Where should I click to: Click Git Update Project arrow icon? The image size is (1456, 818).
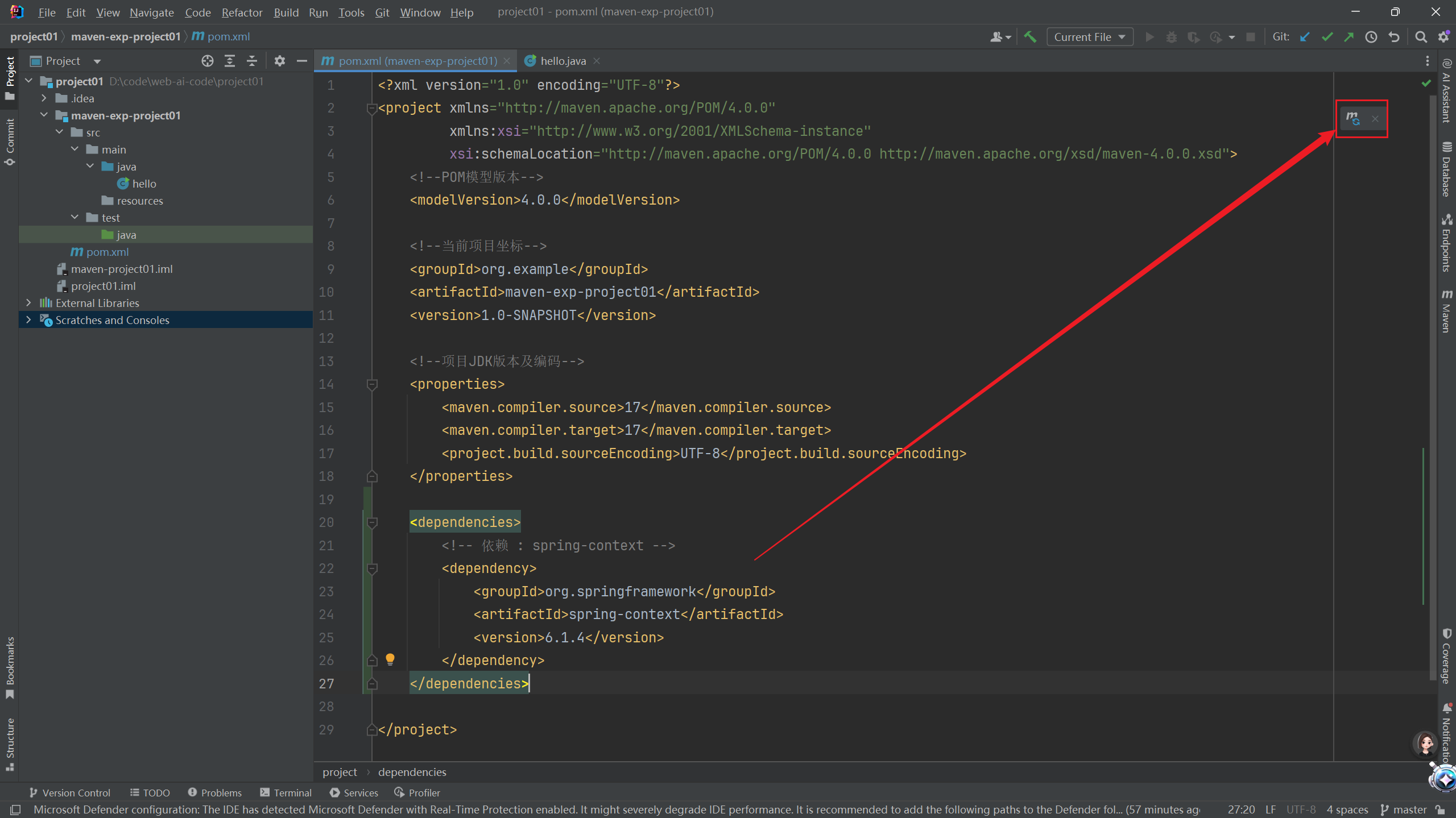1305,37
